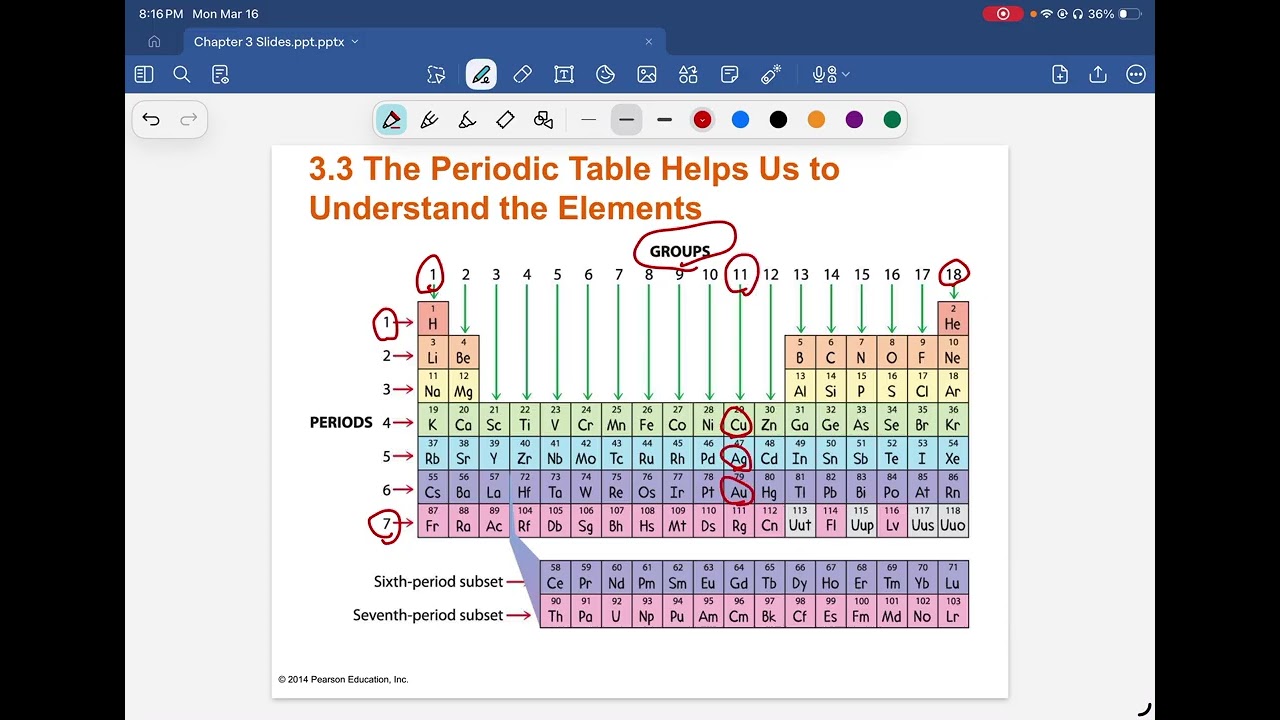Tap the Pearson Education copyright text
Screen dimensions: 1280x720
point(343,680)
